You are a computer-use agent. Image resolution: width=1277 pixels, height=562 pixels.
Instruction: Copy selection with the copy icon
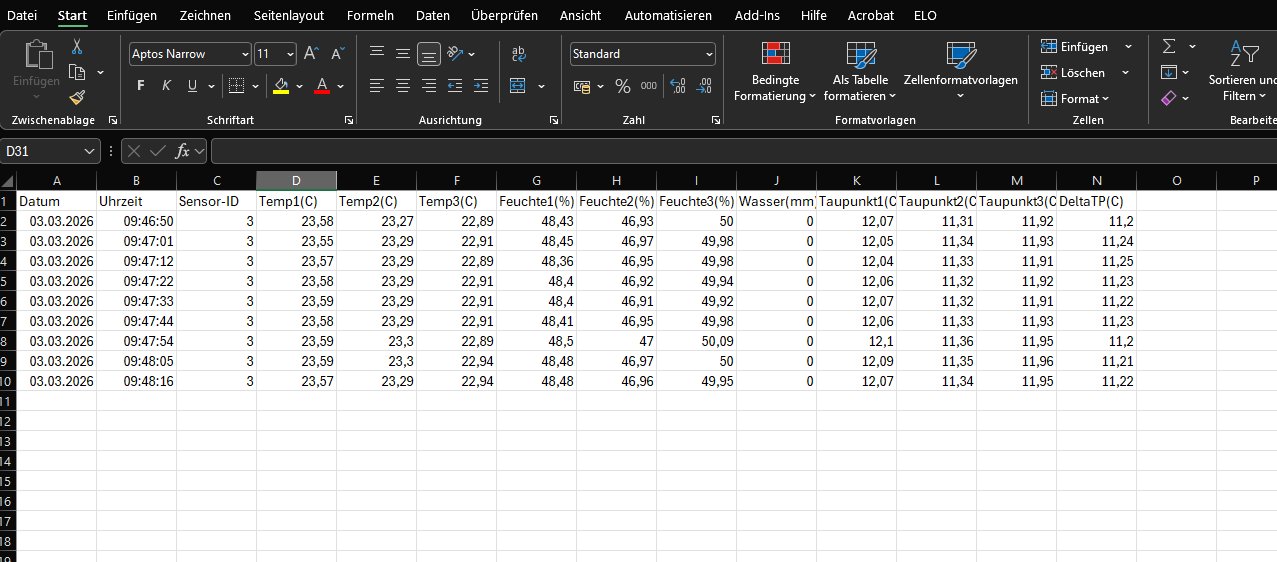(77, 72)
